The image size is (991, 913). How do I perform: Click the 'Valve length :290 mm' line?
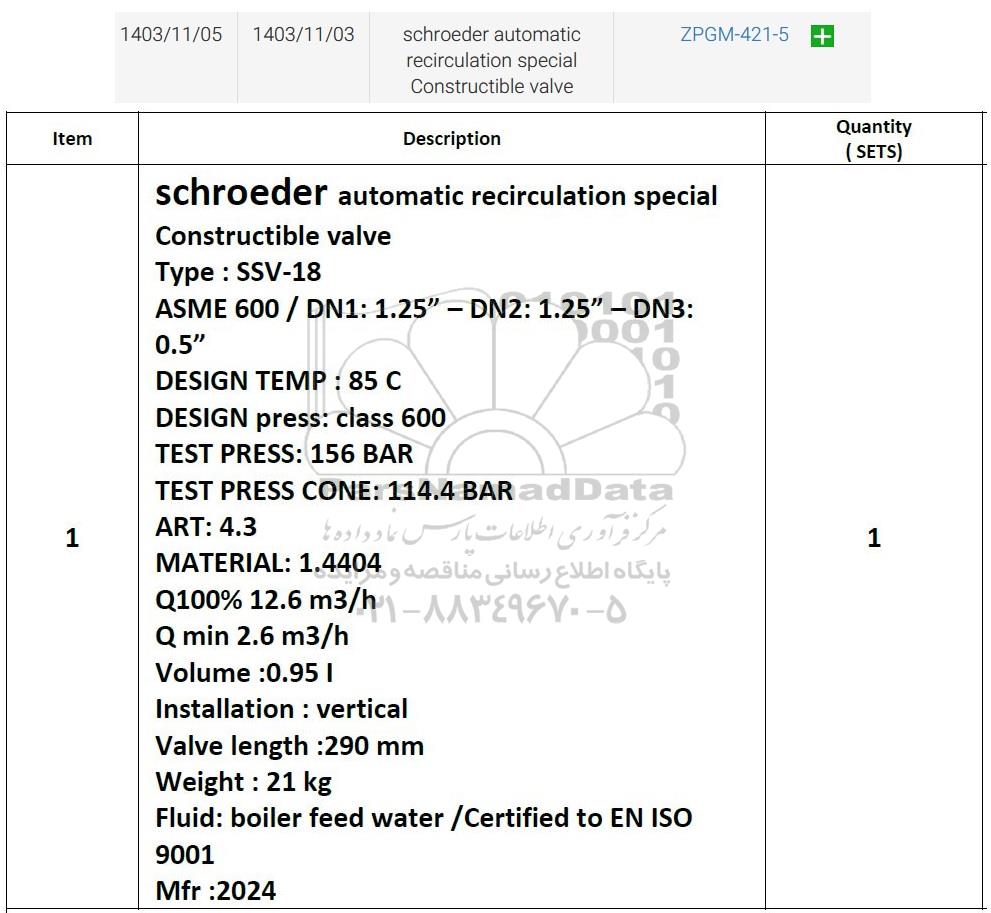click(289, 746)
